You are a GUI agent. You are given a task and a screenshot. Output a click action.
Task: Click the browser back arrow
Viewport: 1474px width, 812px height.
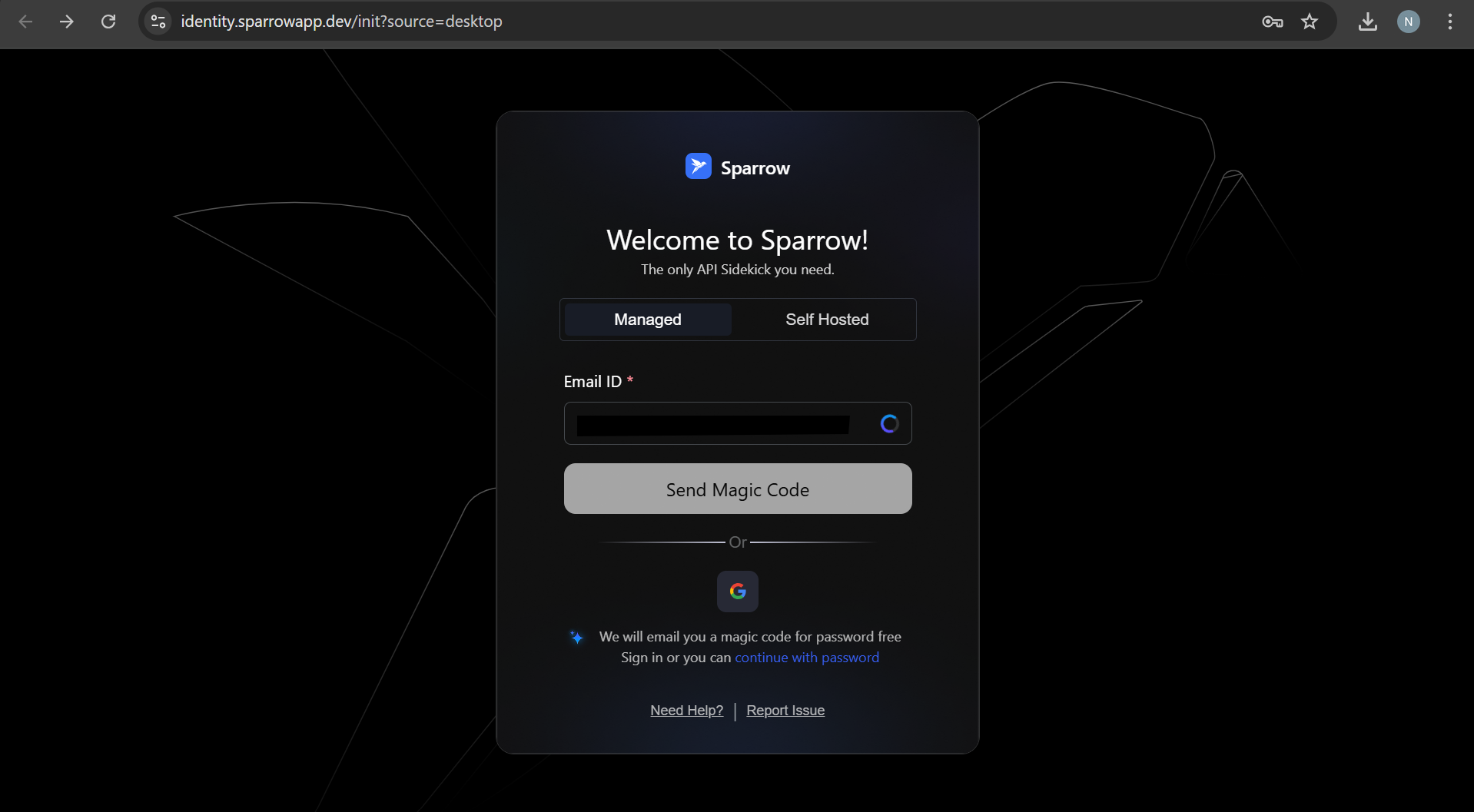point(25,22)
